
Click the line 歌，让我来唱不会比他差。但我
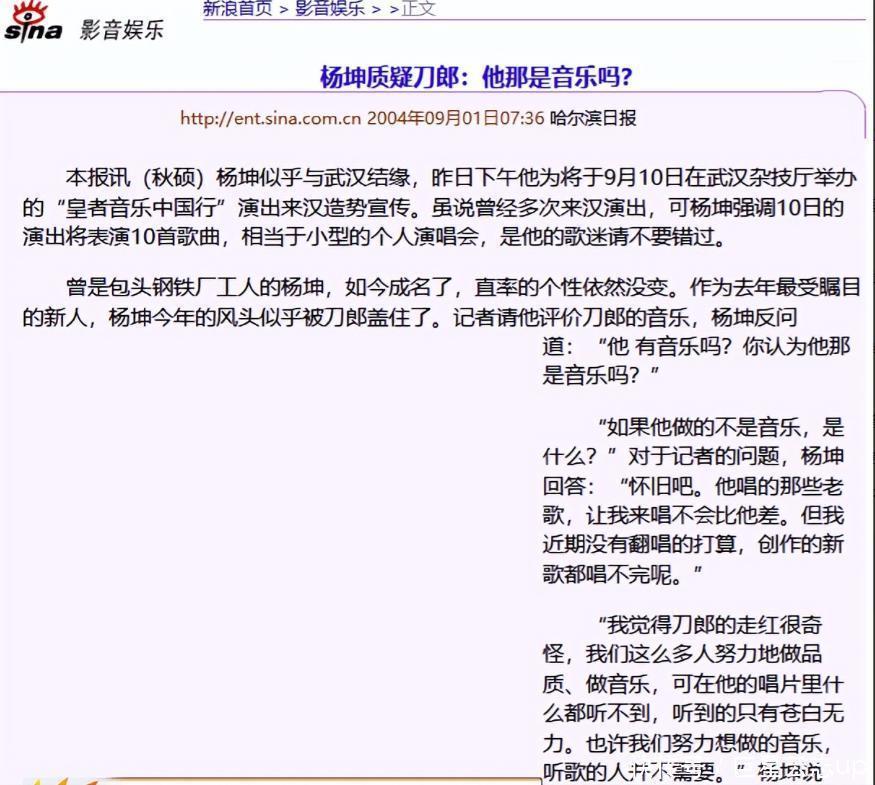pyautogui.click(x=693, y=516)
